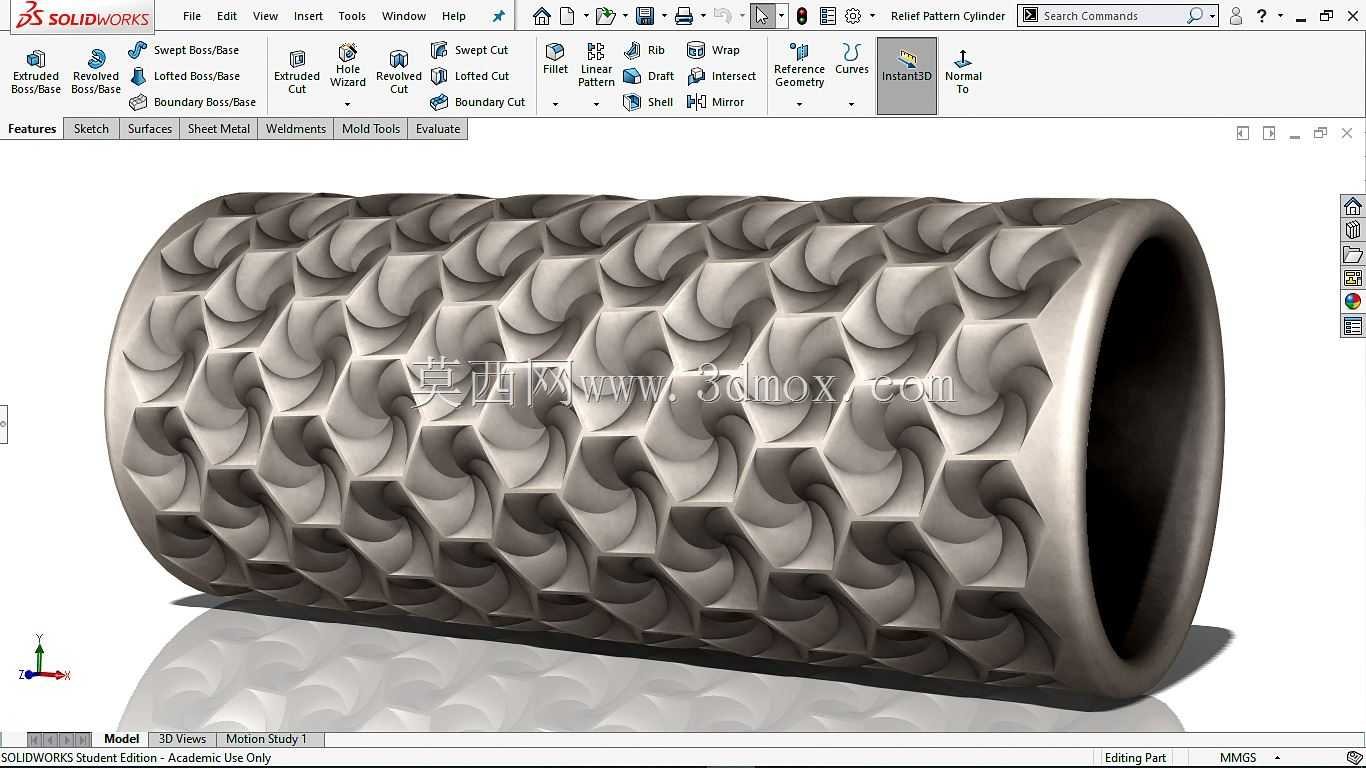Expand the Fillet dropdown arrow
The width and height of the screenshot is (1366, 768).
point(555,104)
